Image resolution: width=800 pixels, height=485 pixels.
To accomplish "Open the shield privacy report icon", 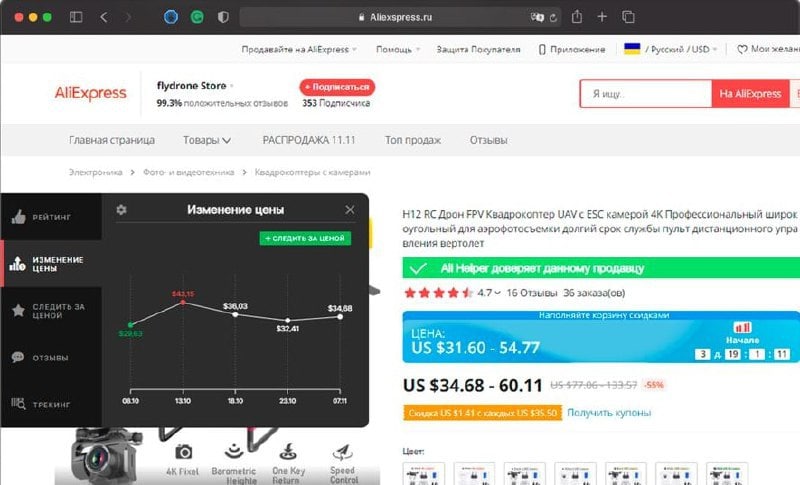I will 223,17.
